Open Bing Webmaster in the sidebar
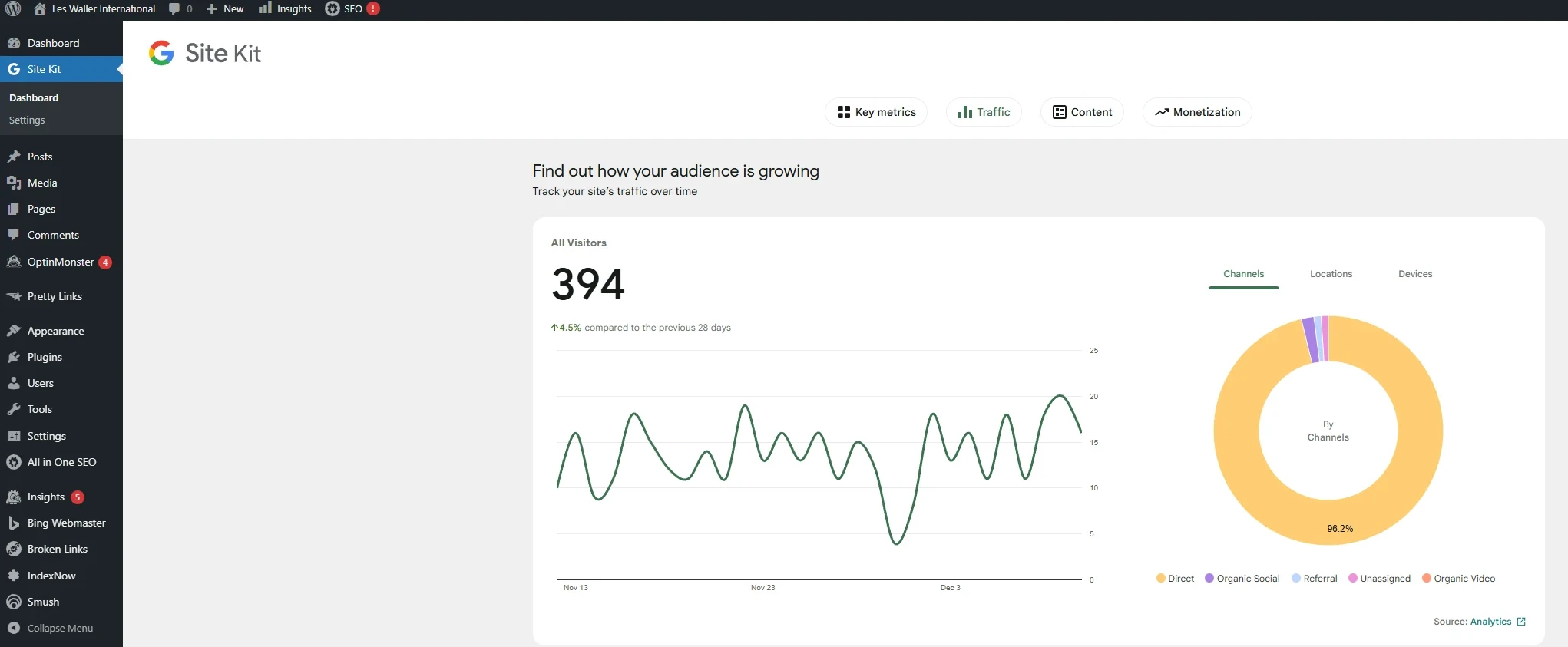This screenshot has height=647, width=1568. click(66, 523)
